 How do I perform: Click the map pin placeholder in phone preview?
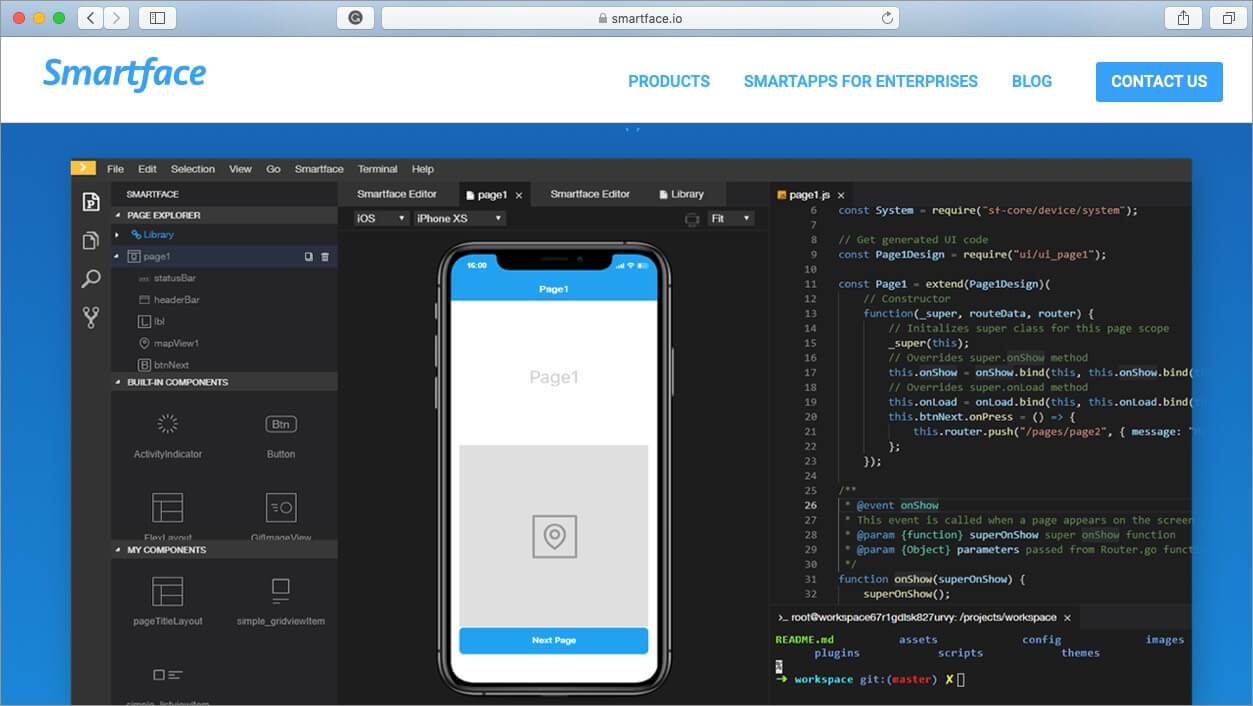tap(554, 536)
